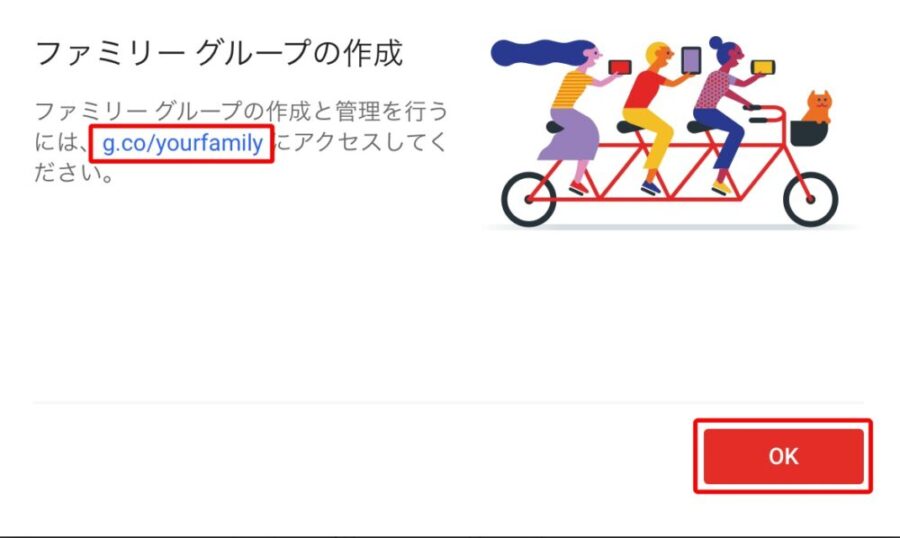900x538 pixels.
Task: Select the bicycle's rear wheel on the left
Action: coord(529,199)
